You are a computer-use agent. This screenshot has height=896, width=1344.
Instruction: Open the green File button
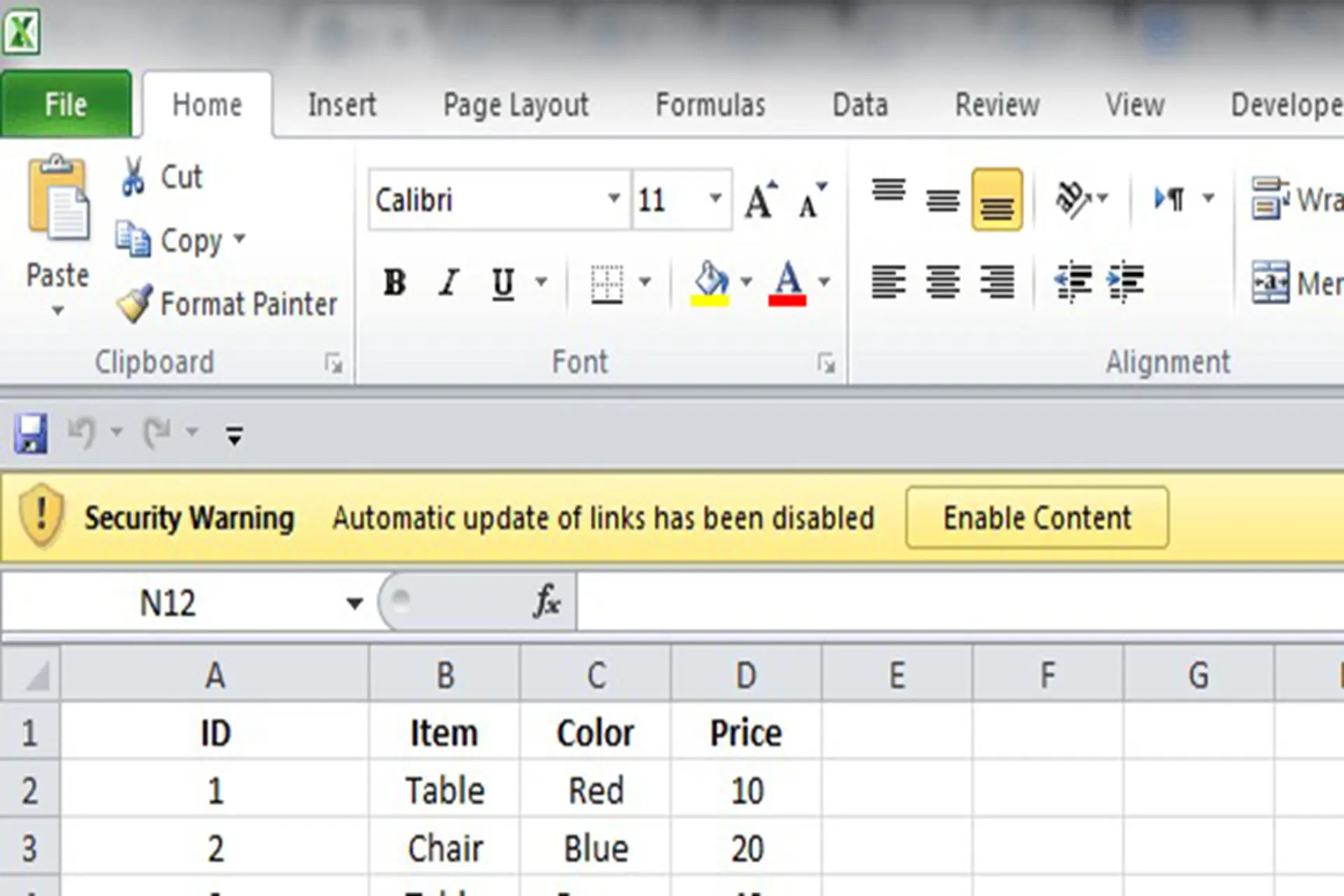click(66, 104)
